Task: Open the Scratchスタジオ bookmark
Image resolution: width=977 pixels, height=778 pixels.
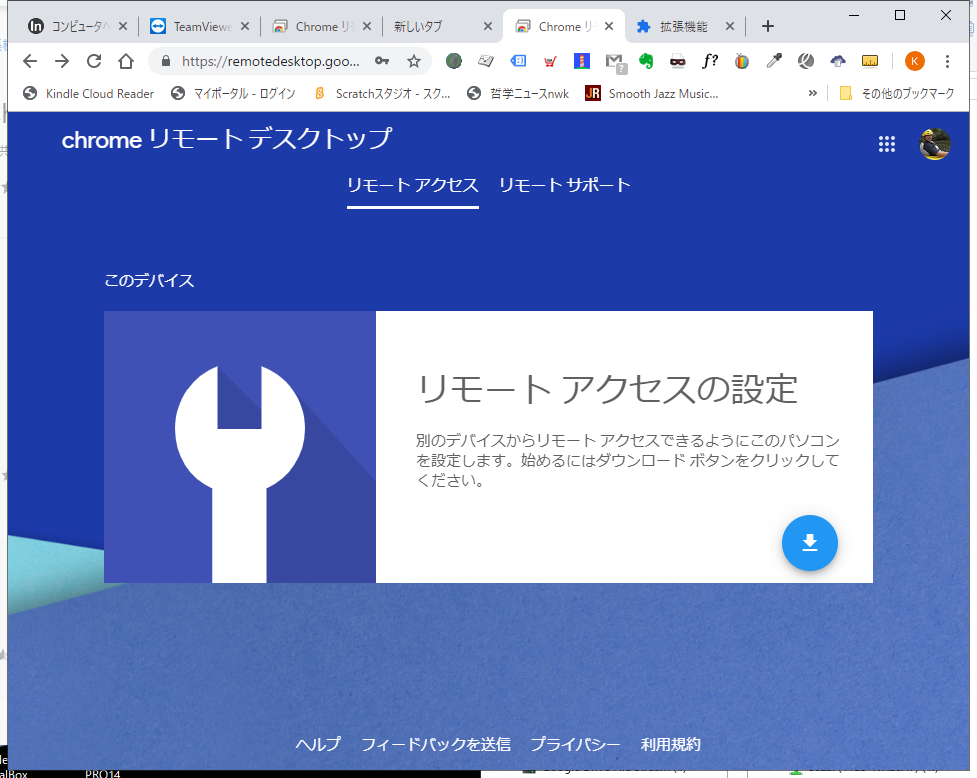Action: (x=381, y=93)
